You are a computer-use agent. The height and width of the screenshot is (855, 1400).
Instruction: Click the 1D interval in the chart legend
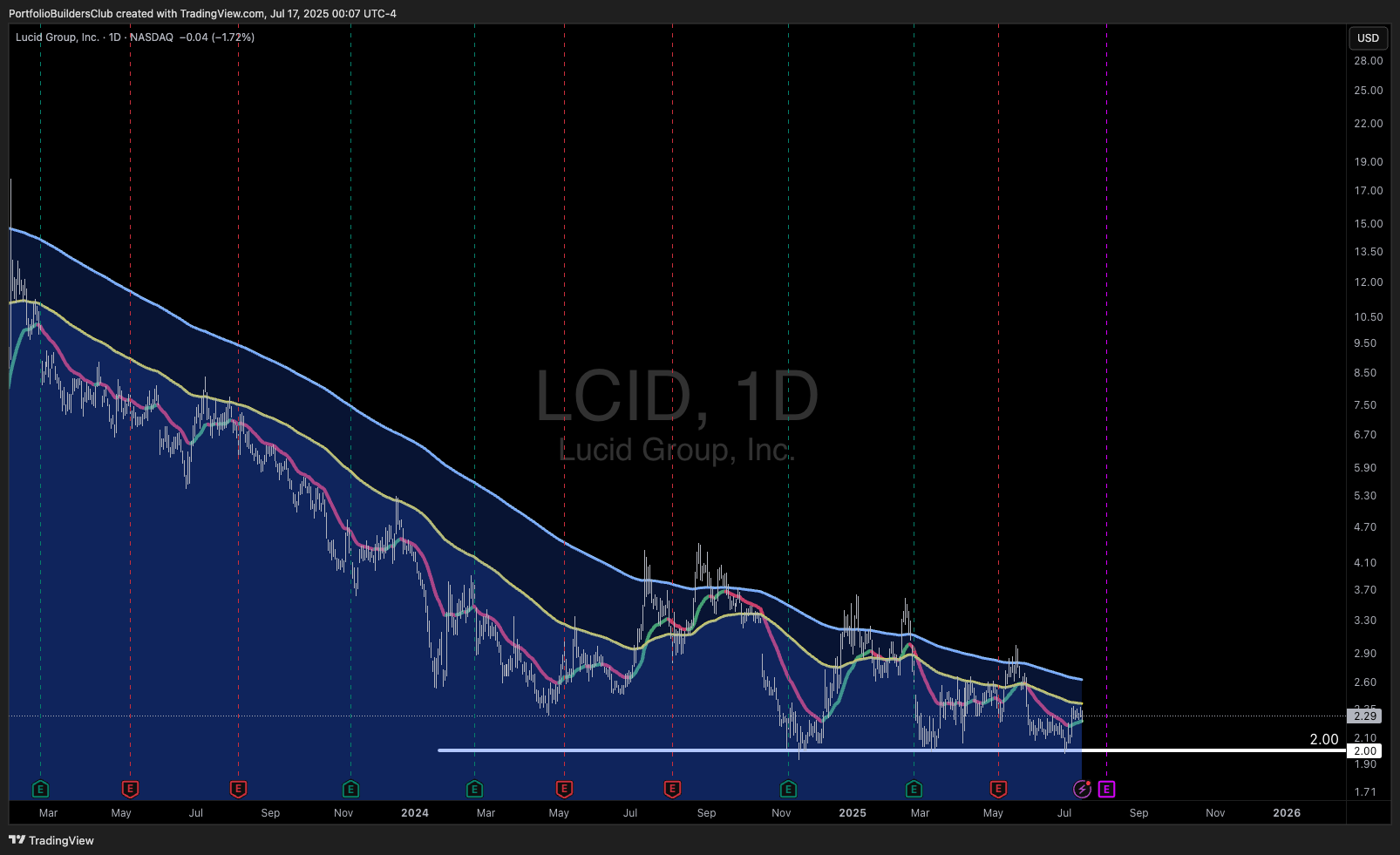tap(115, 37)
